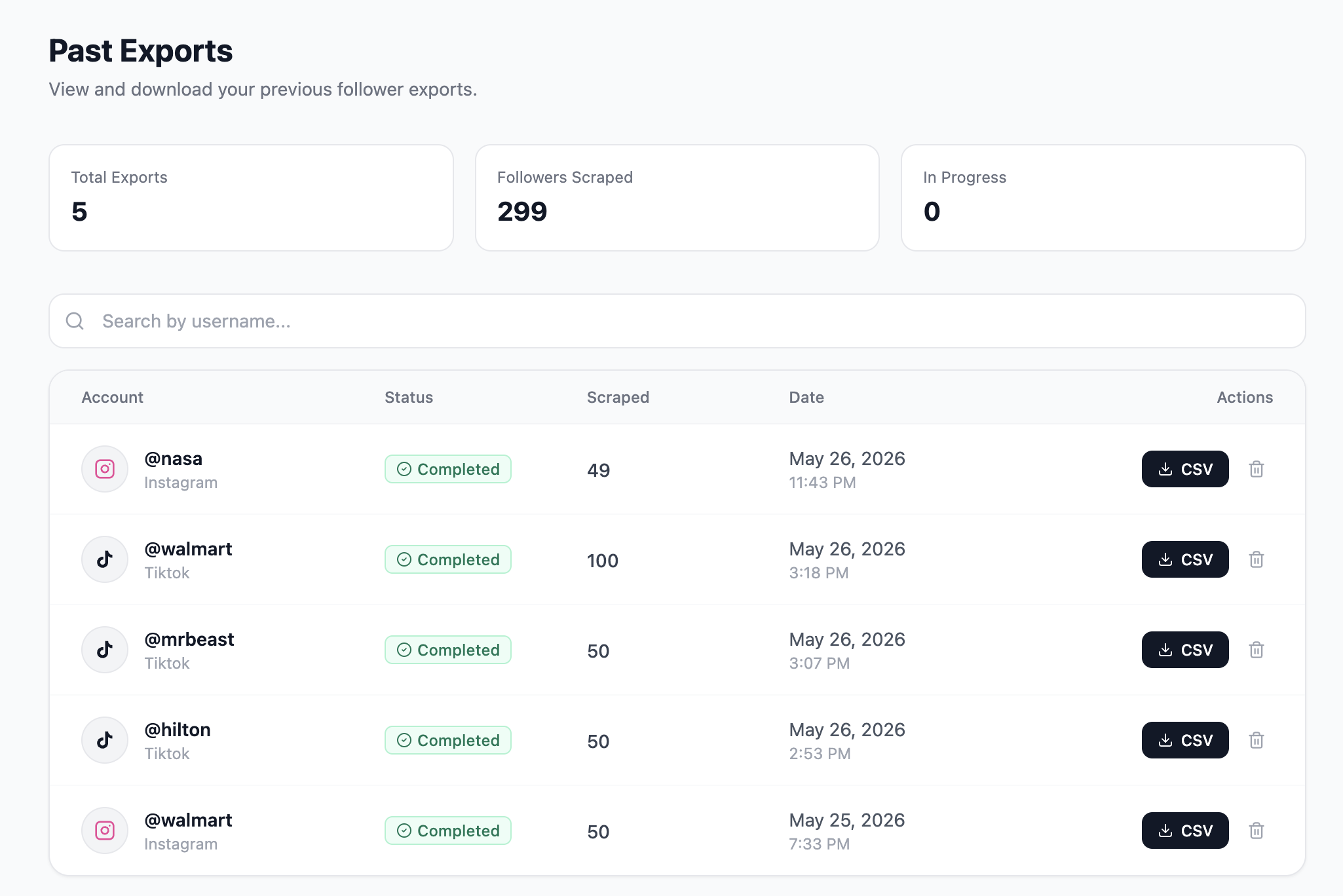1343x896 pixels.
Task: Click the @mrbeast username text
Action: (x=189, y=639)
